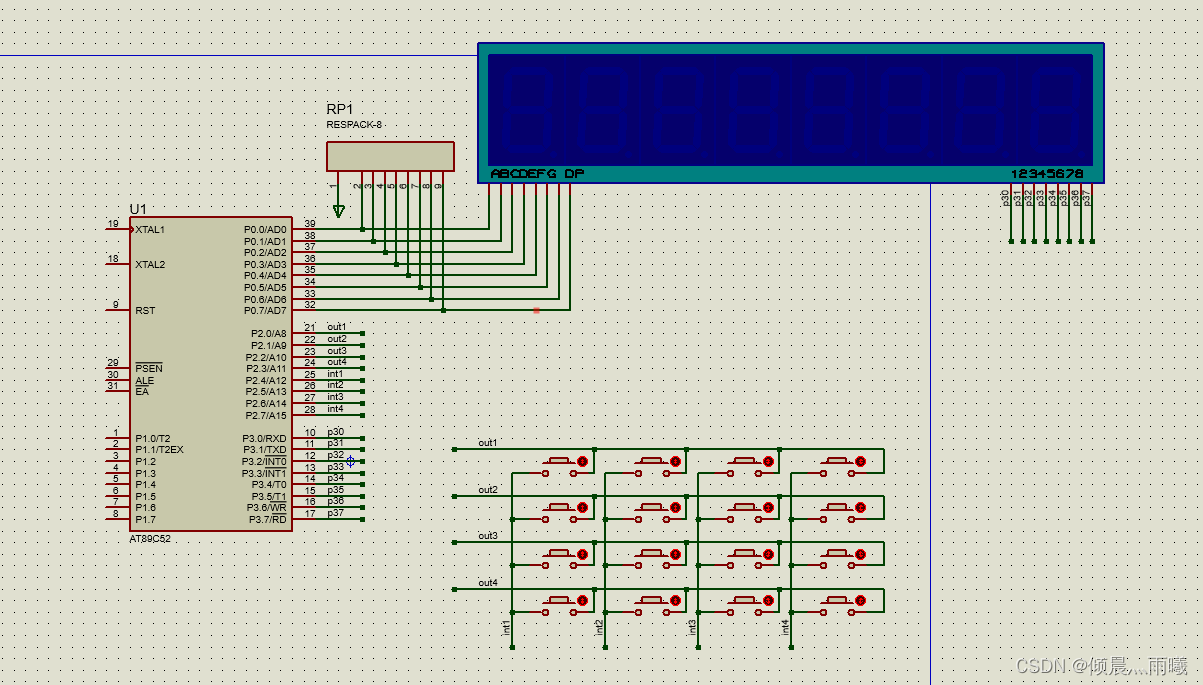Click the U1 reference label

click(x=138, y=209)
